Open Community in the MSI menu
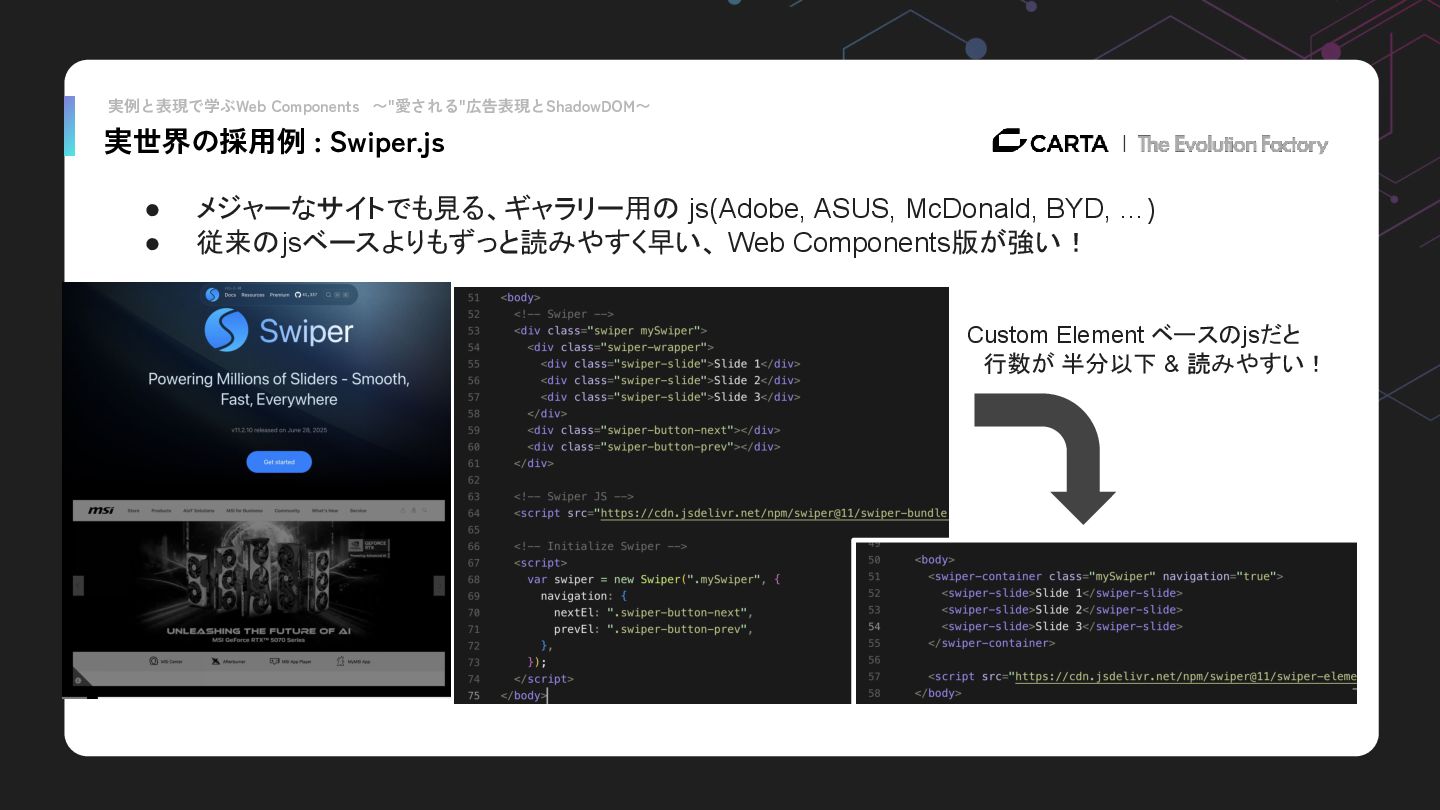This screenshot has height=810, width=1440. (x=287, y=510)
